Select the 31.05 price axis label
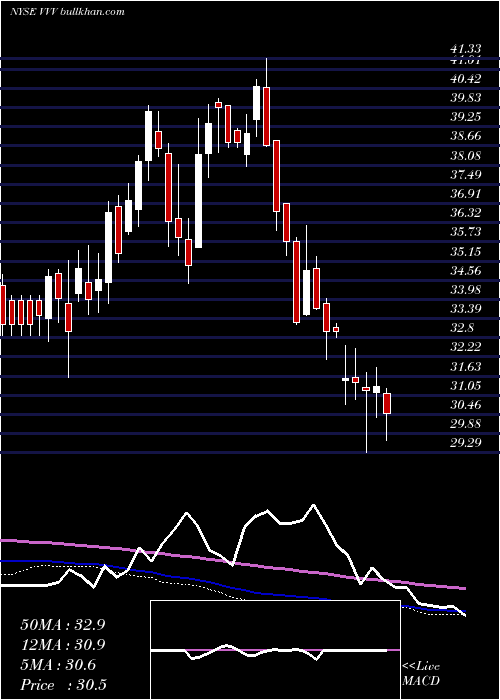The width and height of the screenshot is (500, 700). [466, 386]
